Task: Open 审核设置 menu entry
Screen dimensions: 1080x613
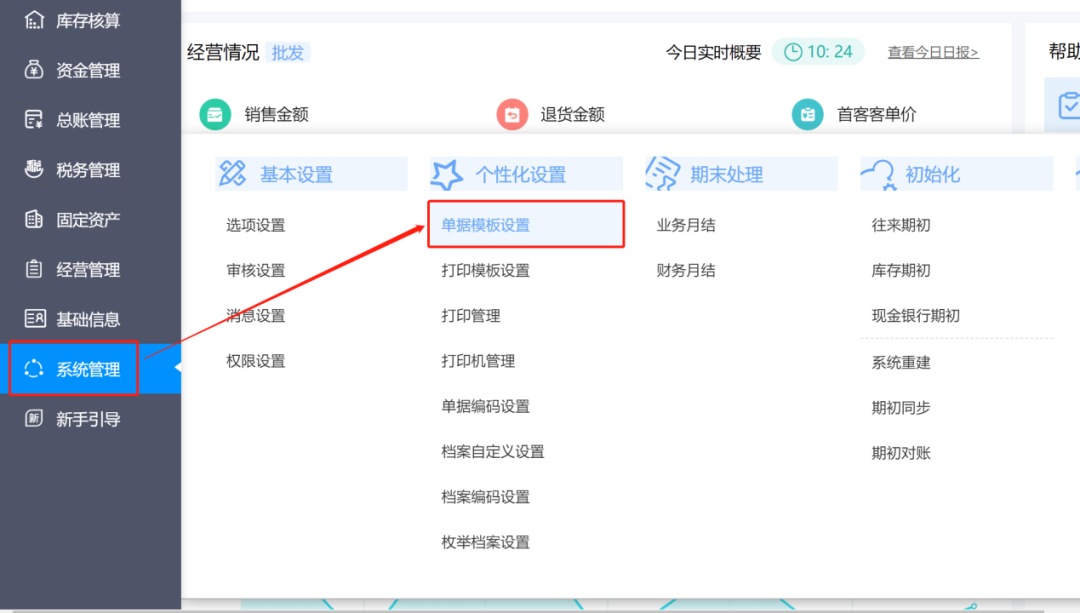Action: click(256, 270)
